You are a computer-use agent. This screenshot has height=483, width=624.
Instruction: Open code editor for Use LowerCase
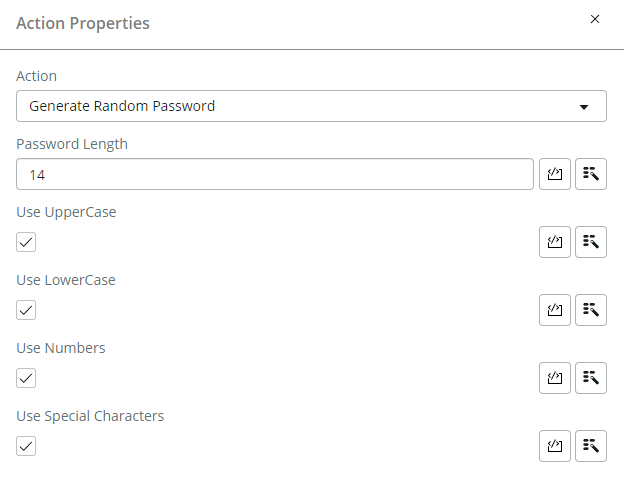[555, 310]
